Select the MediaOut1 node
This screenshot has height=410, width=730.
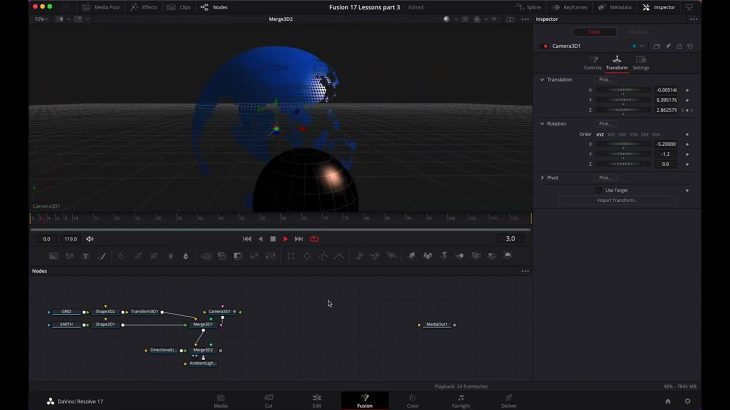pos(437,324)
